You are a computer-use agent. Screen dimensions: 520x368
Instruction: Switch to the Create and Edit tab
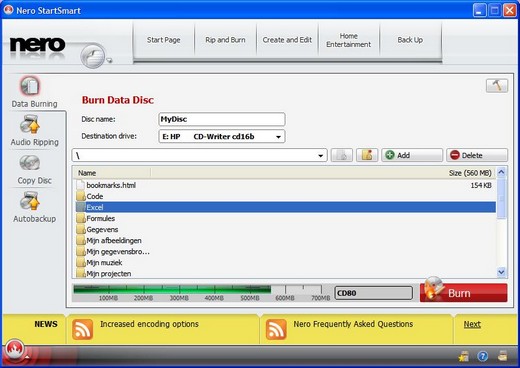tap(287, 40)
